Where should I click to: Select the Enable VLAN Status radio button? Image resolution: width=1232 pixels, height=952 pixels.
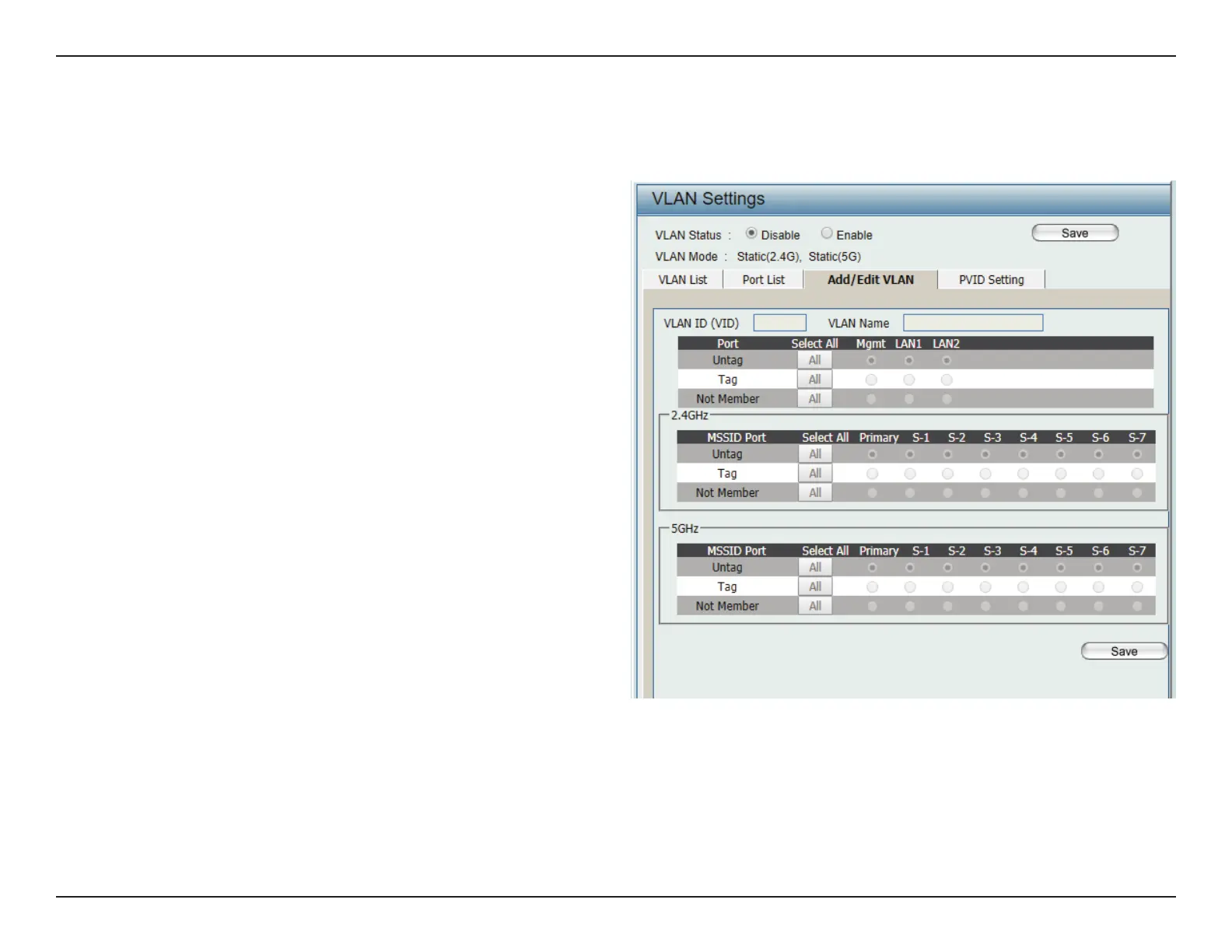point(827,233)
